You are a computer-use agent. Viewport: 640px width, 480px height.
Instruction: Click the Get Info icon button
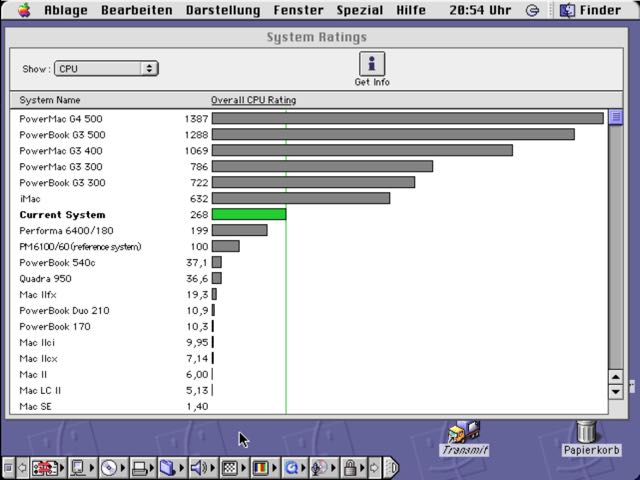372,64
